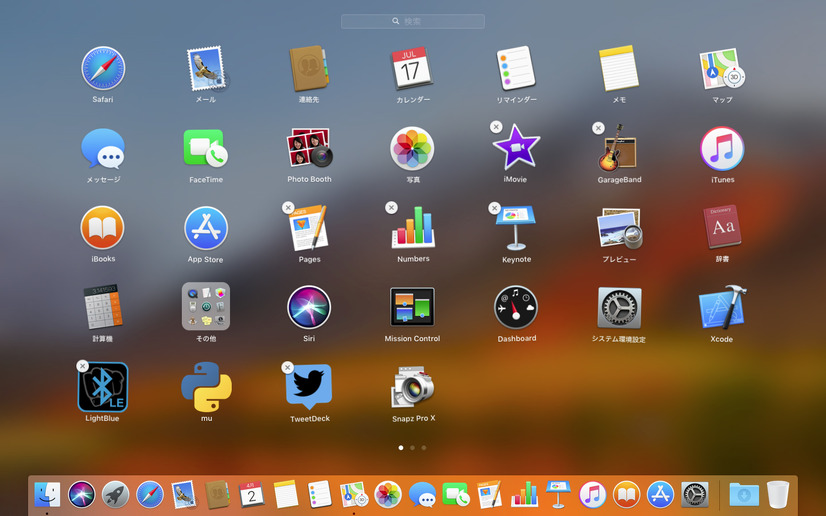Open the その他 folder
The height and width of the screenshot is (516, 826).
click(206, 306)
